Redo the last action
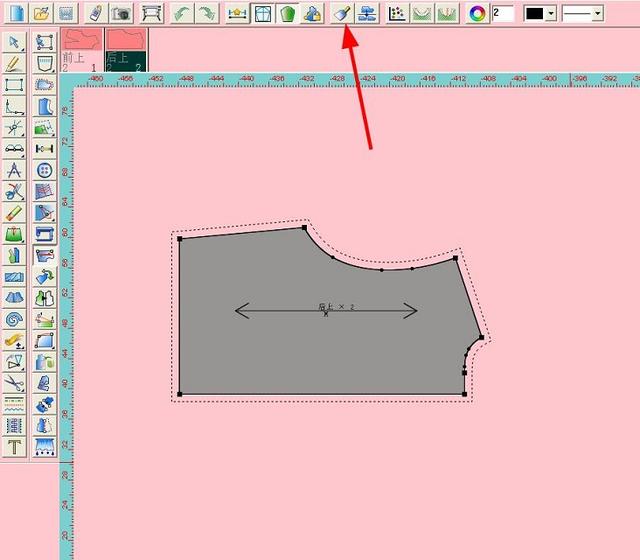 point(207,13)
